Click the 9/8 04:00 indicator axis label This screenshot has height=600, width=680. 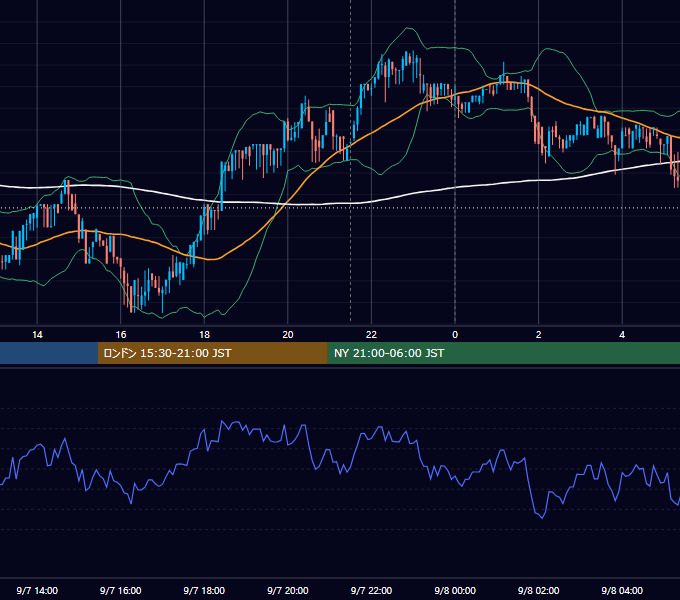[x=622, y=590]
